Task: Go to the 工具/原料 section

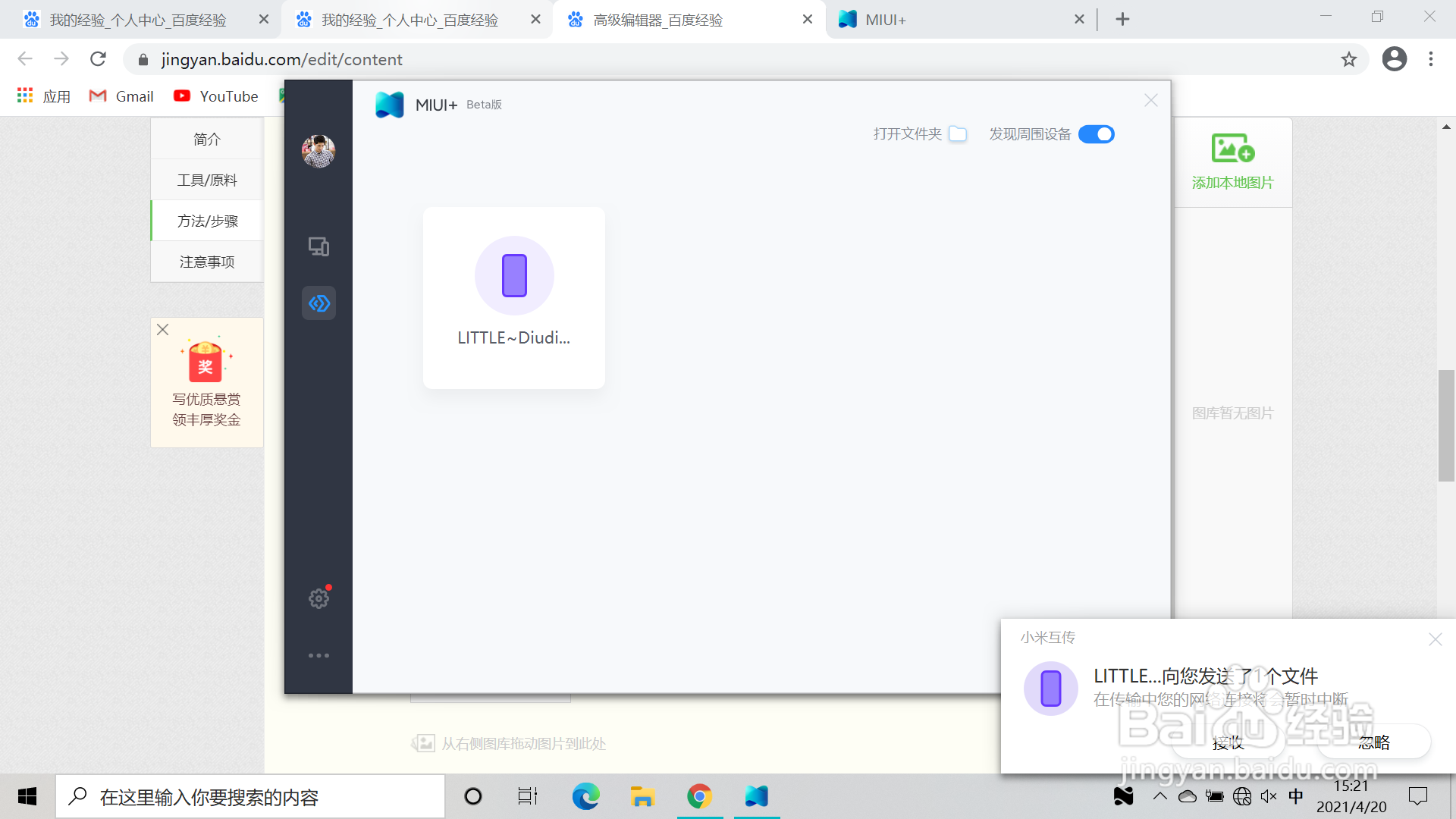Action: (x=207, y=180)
